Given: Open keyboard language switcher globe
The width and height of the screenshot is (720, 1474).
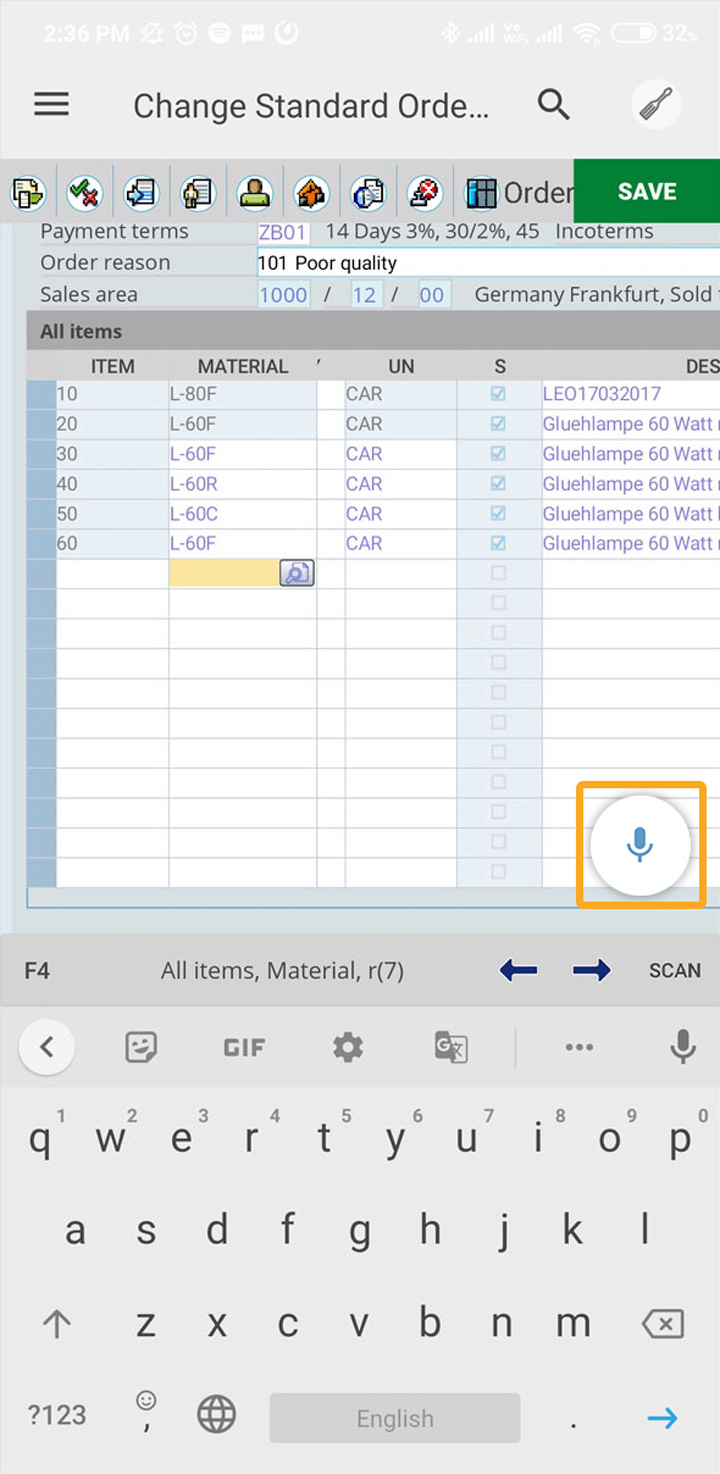Looking at the screenshot, I should [216, 1415].
